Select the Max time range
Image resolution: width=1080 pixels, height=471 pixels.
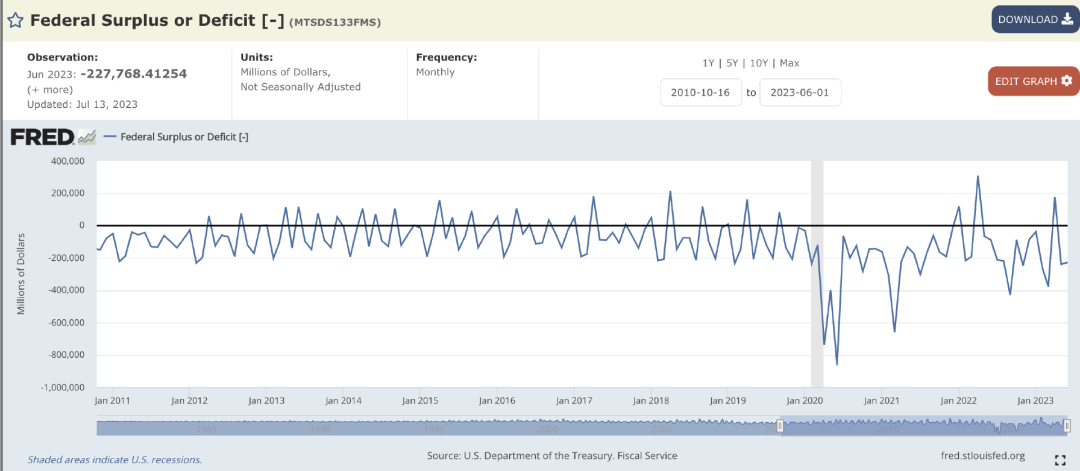pos(789,63)
